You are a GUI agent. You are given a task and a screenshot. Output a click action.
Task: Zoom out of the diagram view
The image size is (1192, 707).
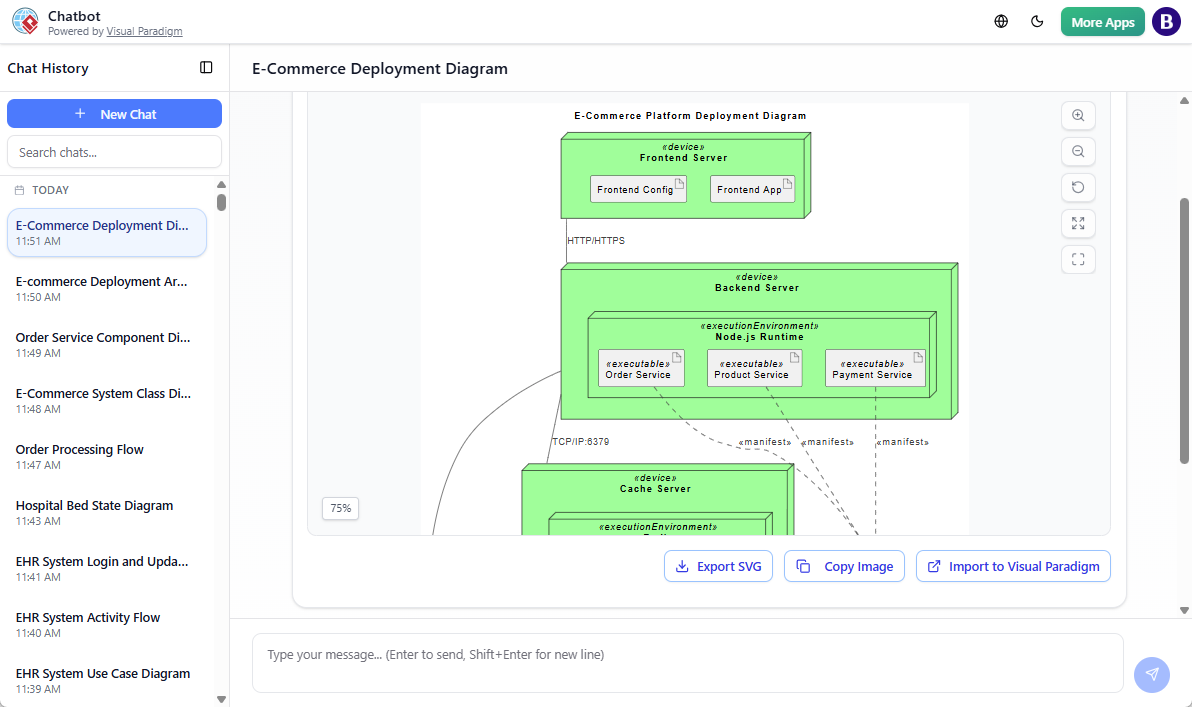1078,151
